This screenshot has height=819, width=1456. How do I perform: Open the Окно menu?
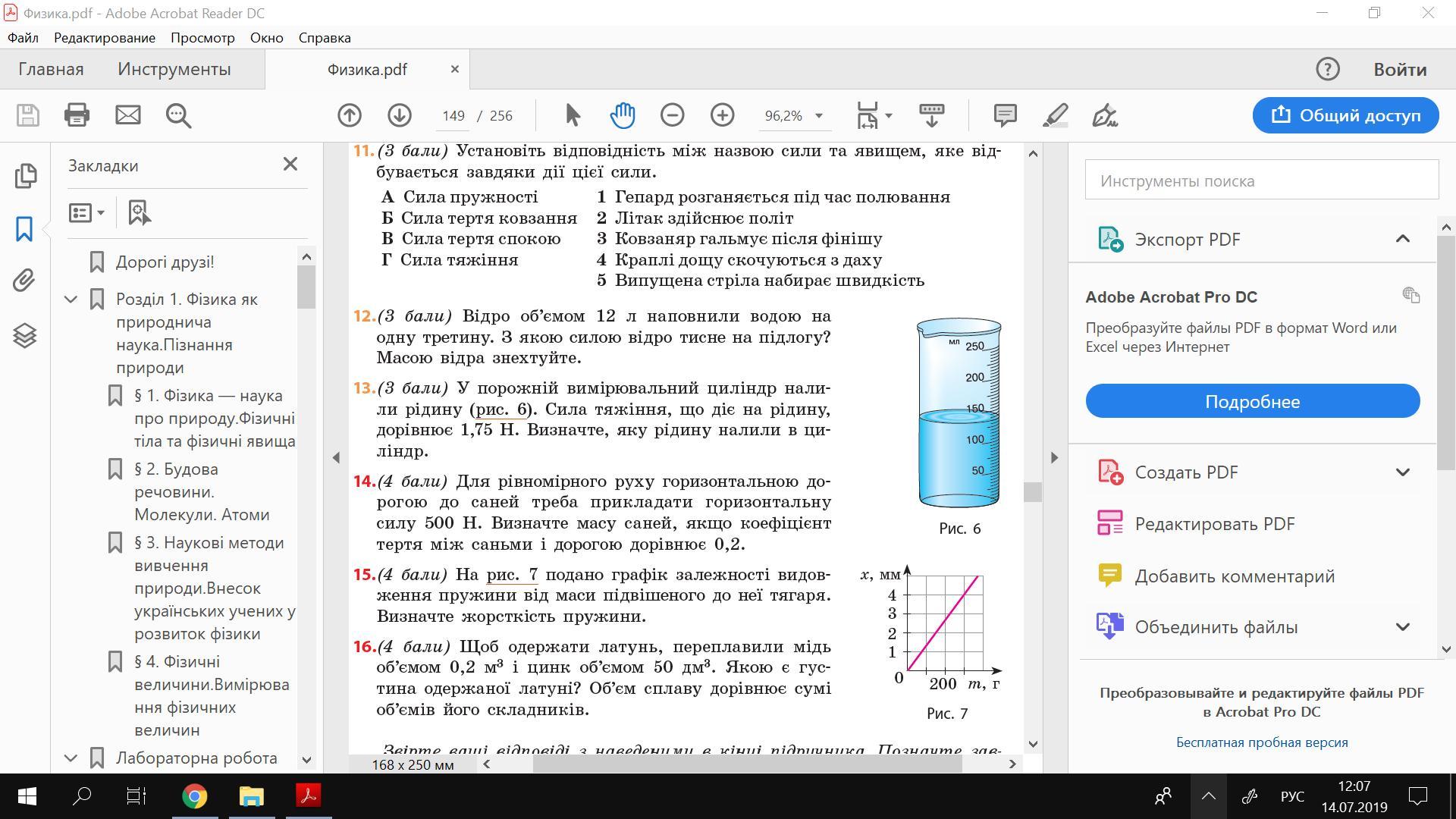coord(267,38)
